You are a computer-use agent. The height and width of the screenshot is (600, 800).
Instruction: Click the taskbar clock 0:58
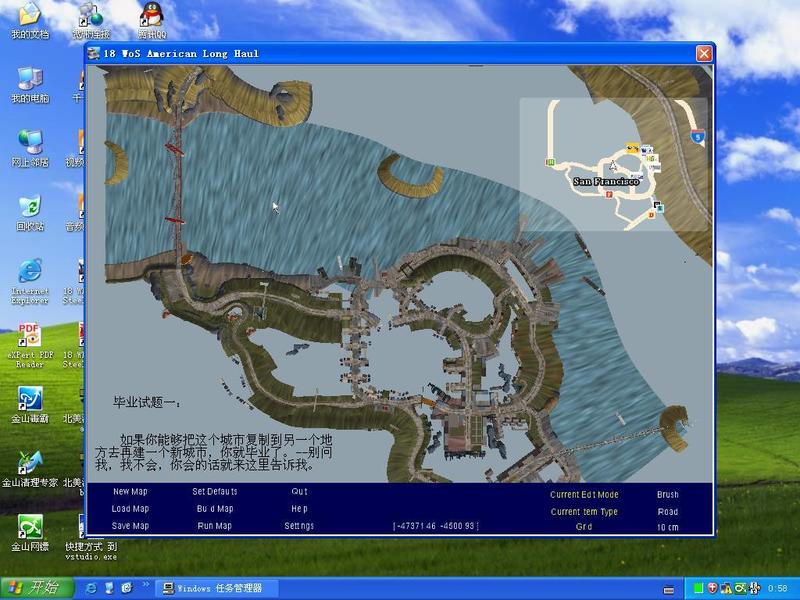pyautogui.click(x=778, y=589)
